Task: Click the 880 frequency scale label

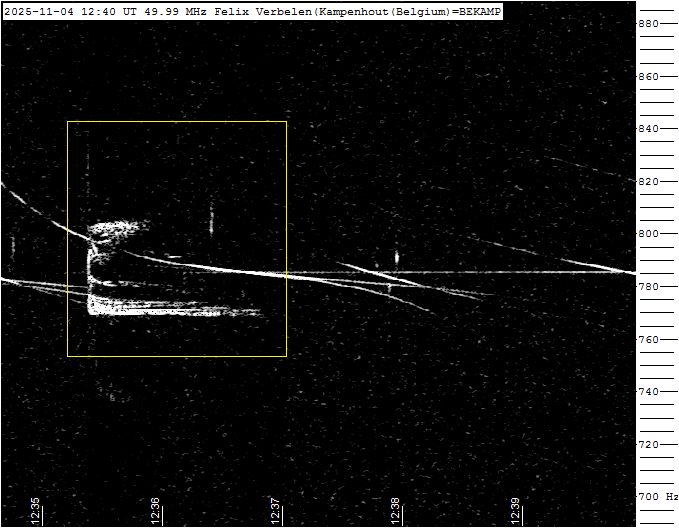Action: (x=649, y=24)
